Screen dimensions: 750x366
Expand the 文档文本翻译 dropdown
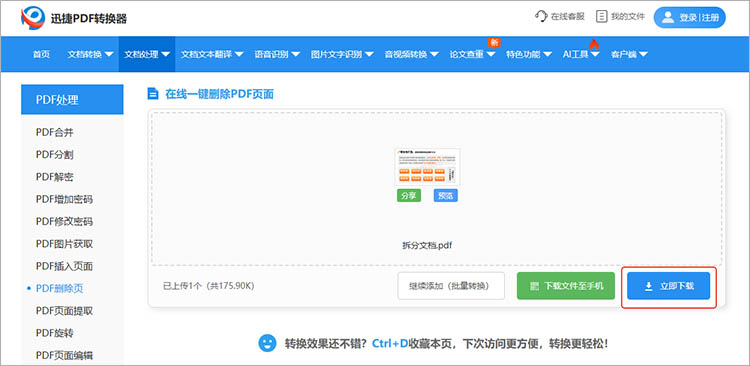[x=212, y=55]
